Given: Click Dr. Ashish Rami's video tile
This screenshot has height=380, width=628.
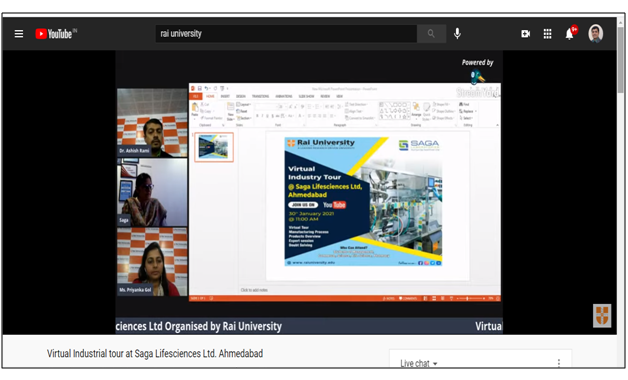Looking at the screenshot, I should click(x=152, y=123).
